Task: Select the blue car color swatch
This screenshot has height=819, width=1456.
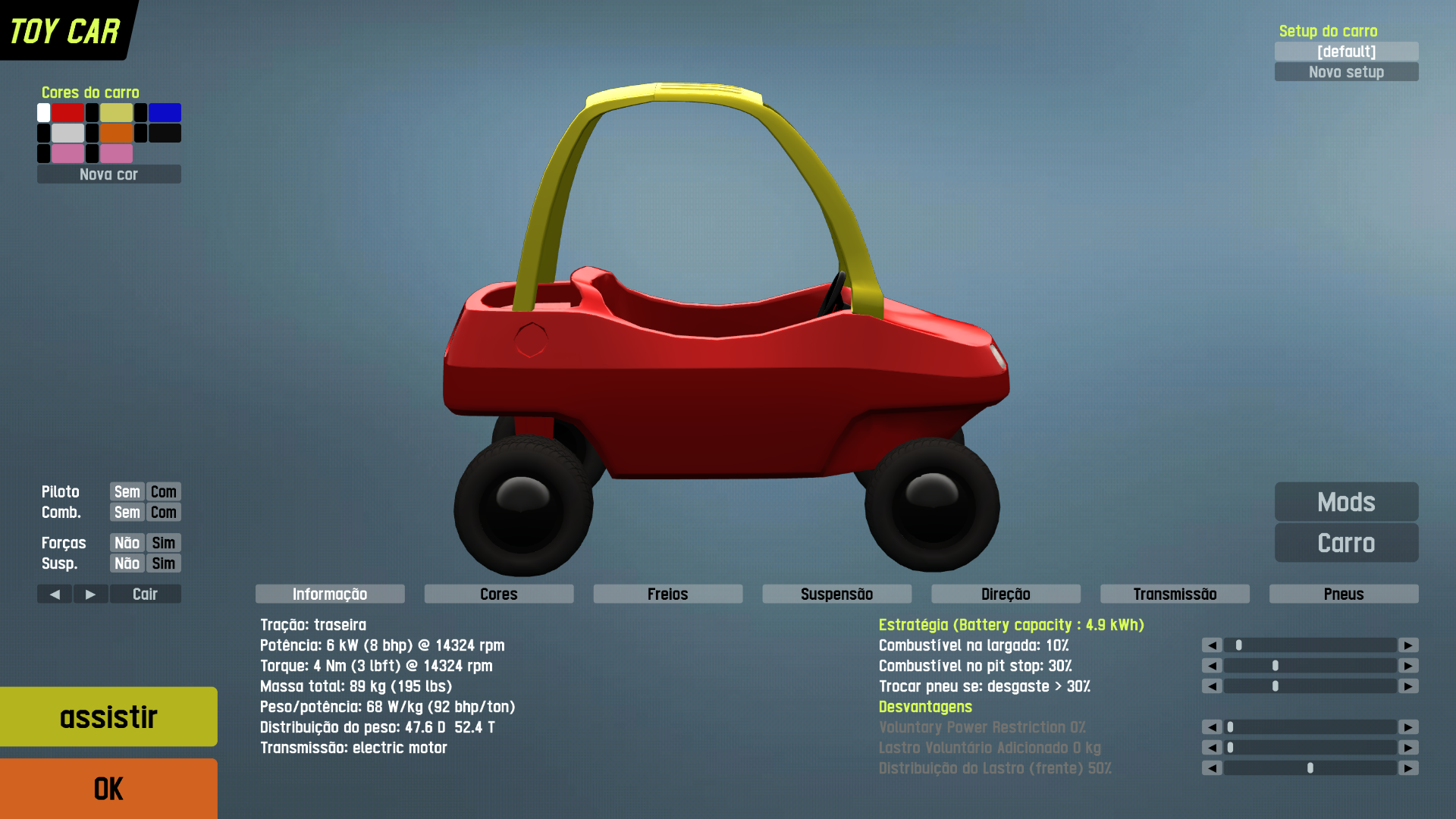Action: click(165, 112)
